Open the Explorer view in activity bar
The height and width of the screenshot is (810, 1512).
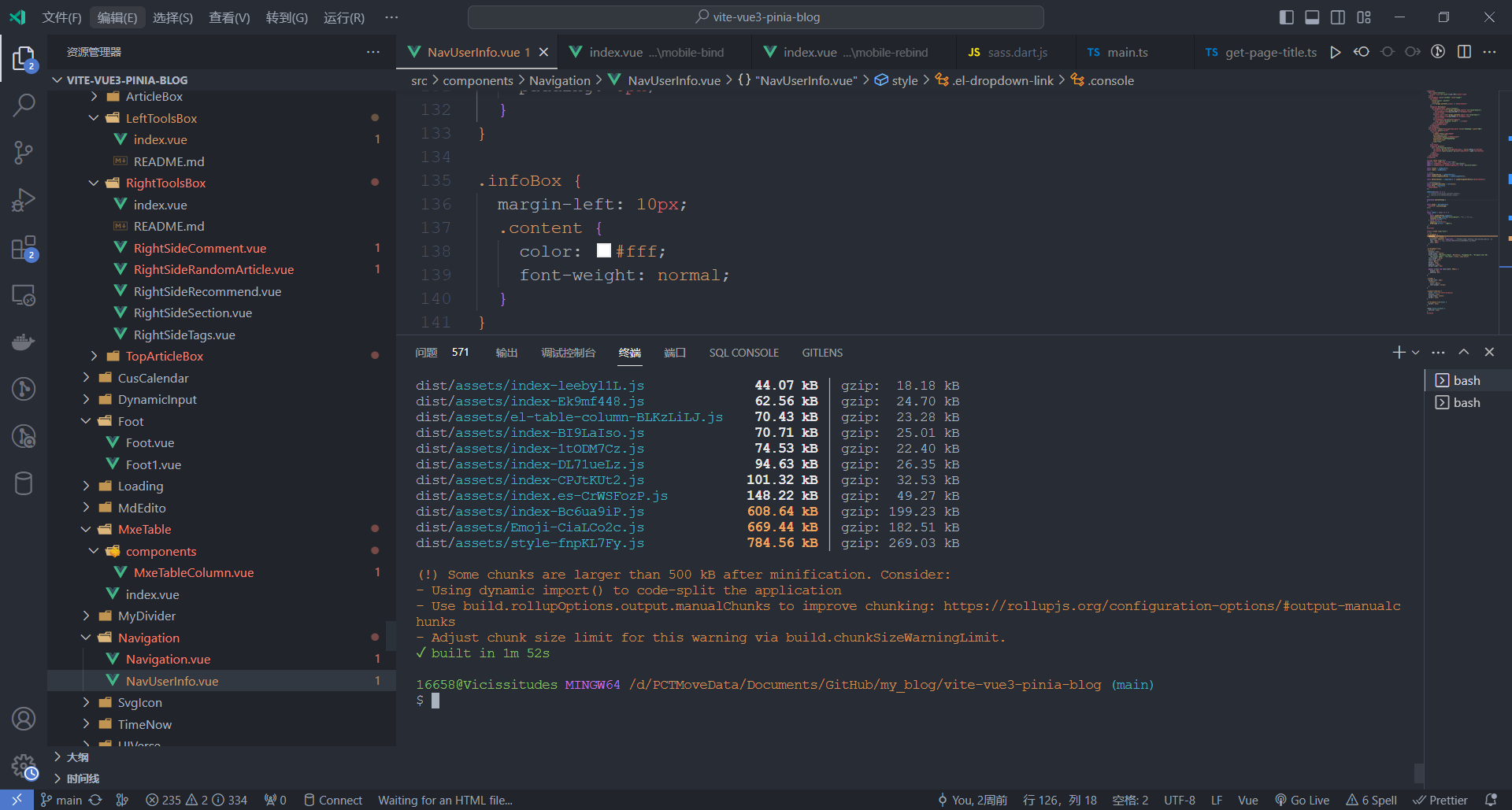click(24, 58)
